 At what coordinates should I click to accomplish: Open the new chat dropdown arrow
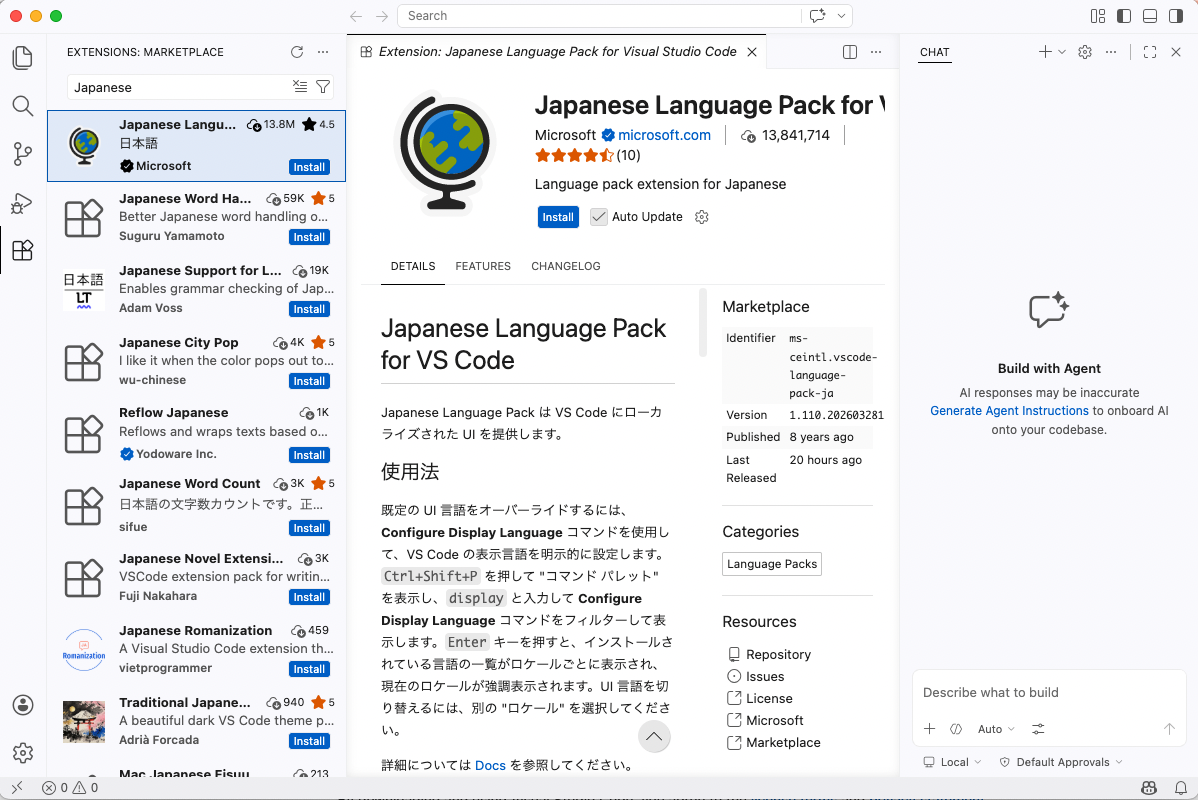pos(1062,52)
